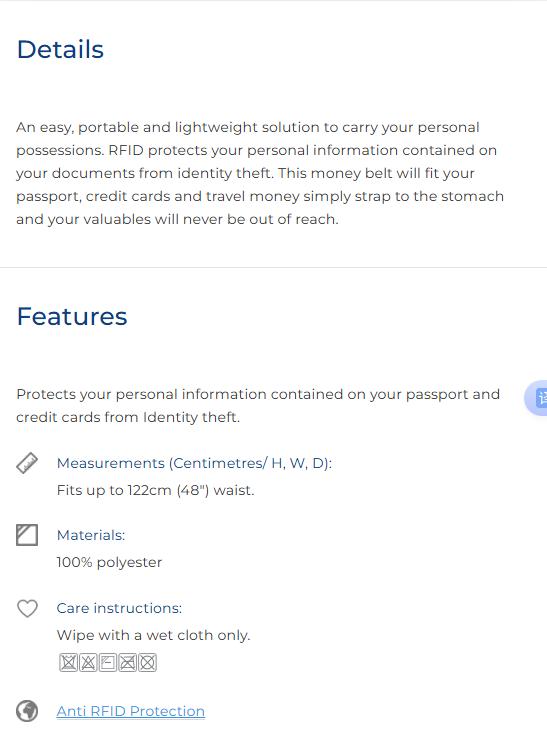This screenshot has width=547, height=745.
Task: Click the 'Wipe with a wet cloth only' text
Action: pyautogui.click(x=153, y=635)
